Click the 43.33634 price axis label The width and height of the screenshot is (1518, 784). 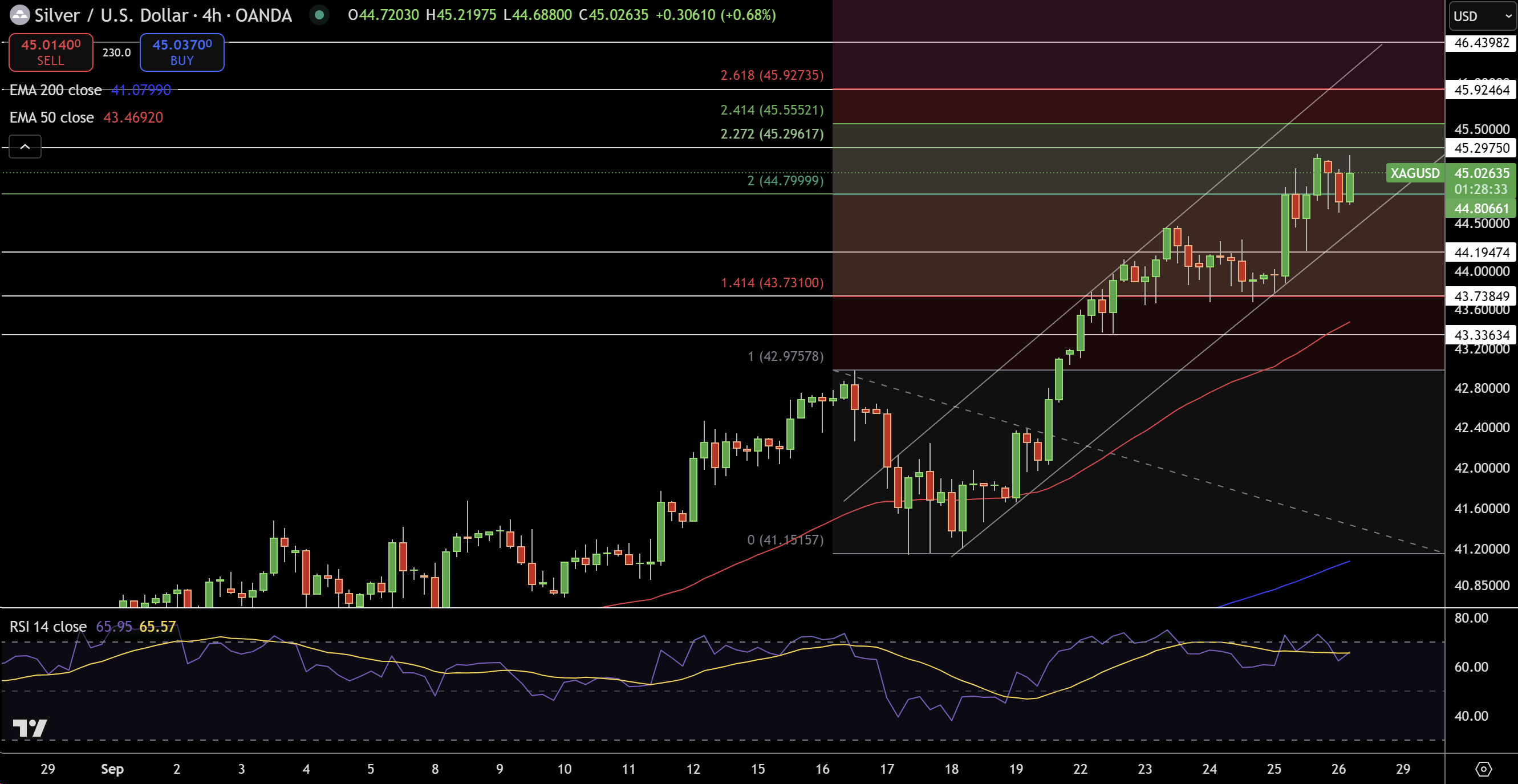pos(1482,335)
